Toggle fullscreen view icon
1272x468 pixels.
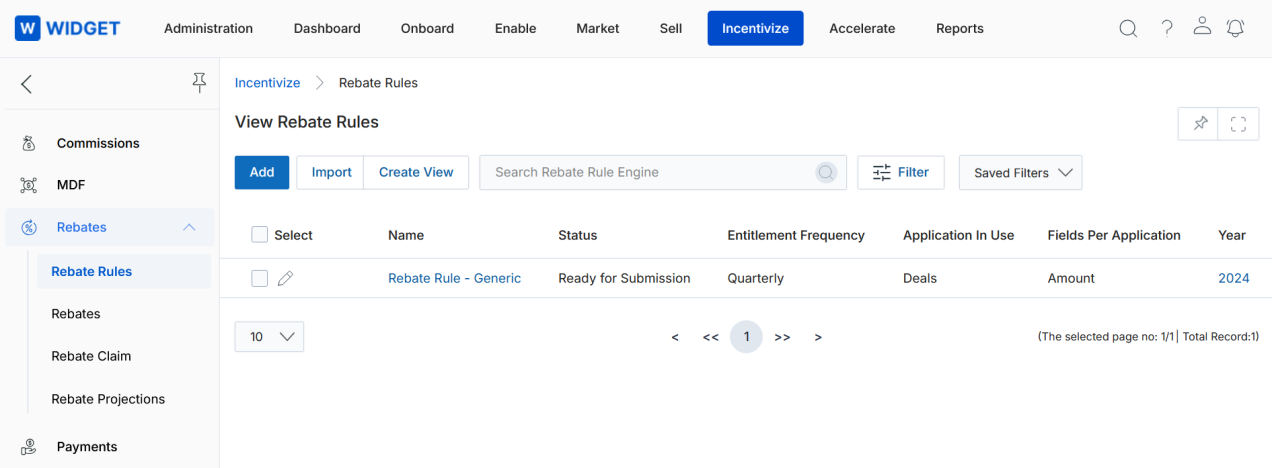pyautogui.click(x=1238, y=124)
